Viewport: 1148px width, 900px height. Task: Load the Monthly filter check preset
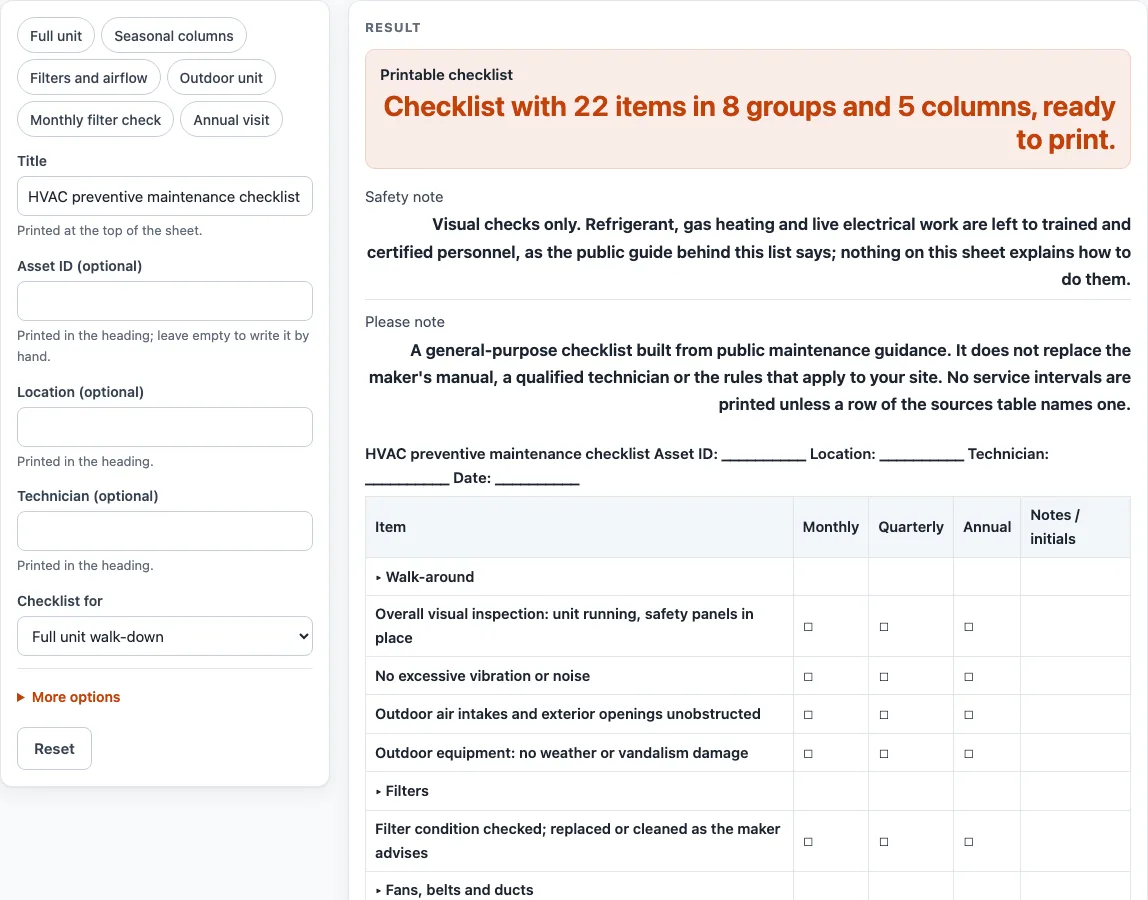tap(95, 119)
